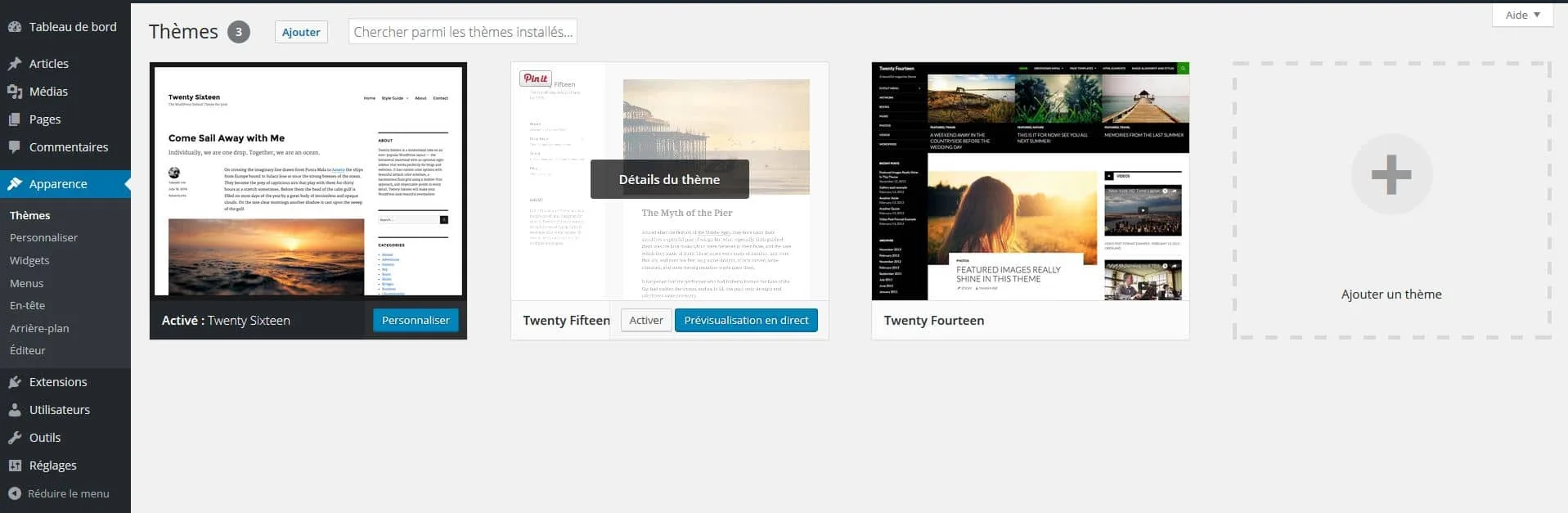
Task: Click the Personnaliser button on Twenty Sixteen
Action: pos(416,320)
